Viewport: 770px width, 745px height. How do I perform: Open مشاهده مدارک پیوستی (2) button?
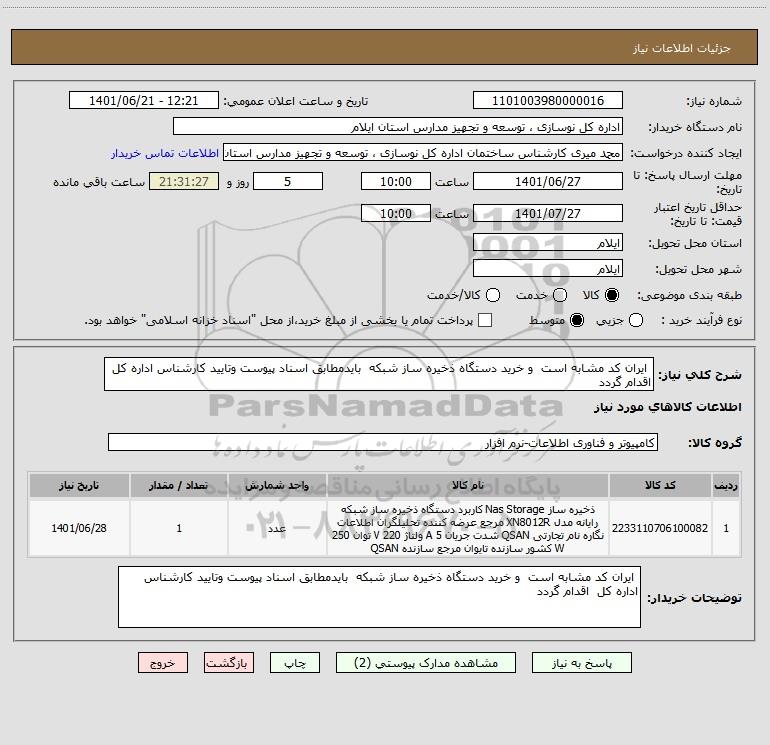(426, 663)
